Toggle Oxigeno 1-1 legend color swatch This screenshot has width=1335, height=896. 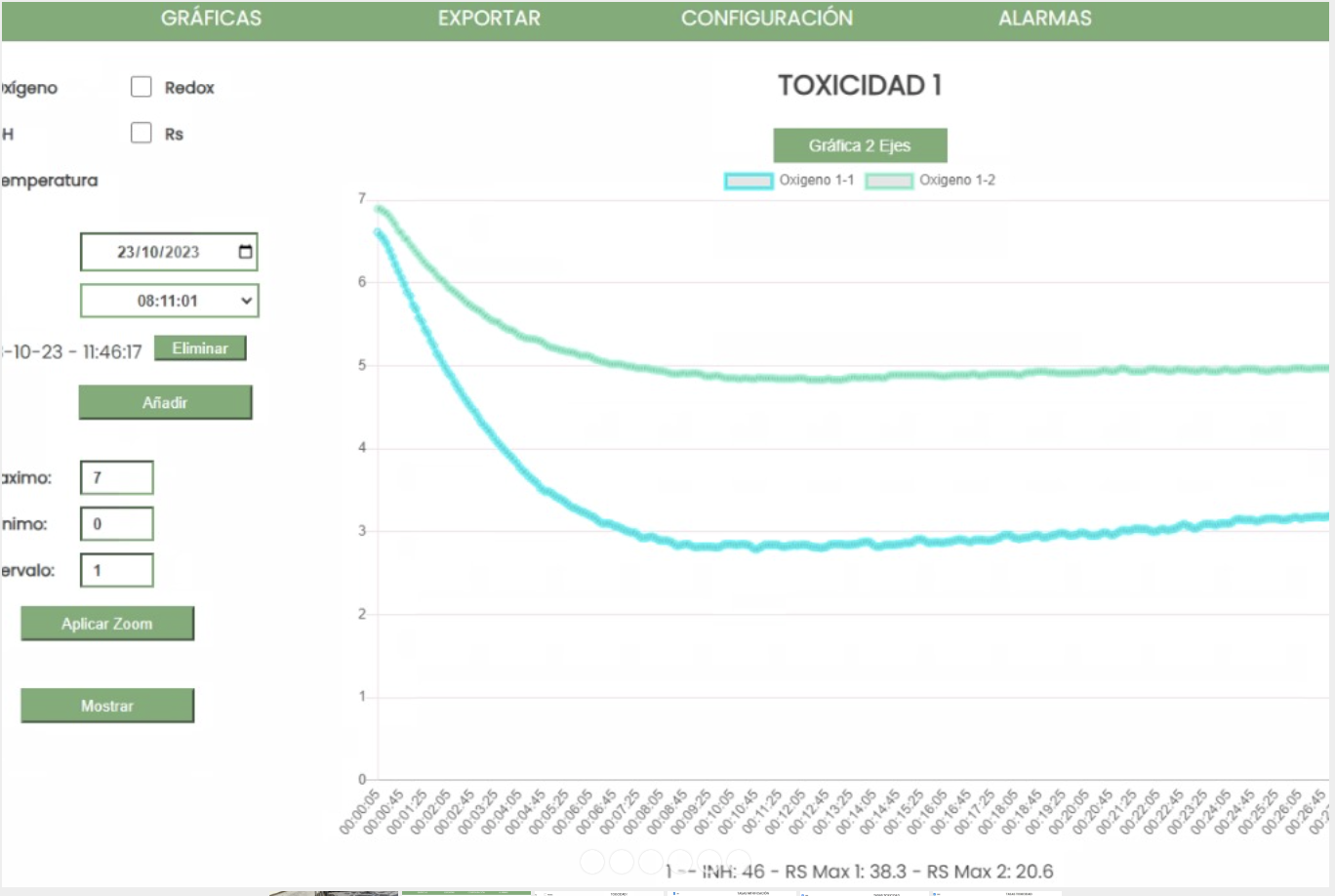748,181
